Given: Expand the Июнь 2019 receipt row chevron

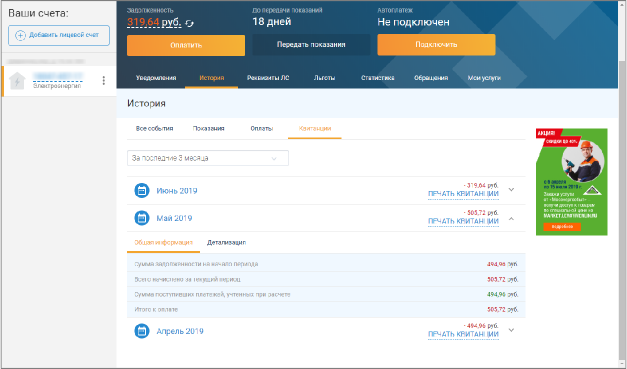Looking at the screenshot, I should click(x=511, y=189).
